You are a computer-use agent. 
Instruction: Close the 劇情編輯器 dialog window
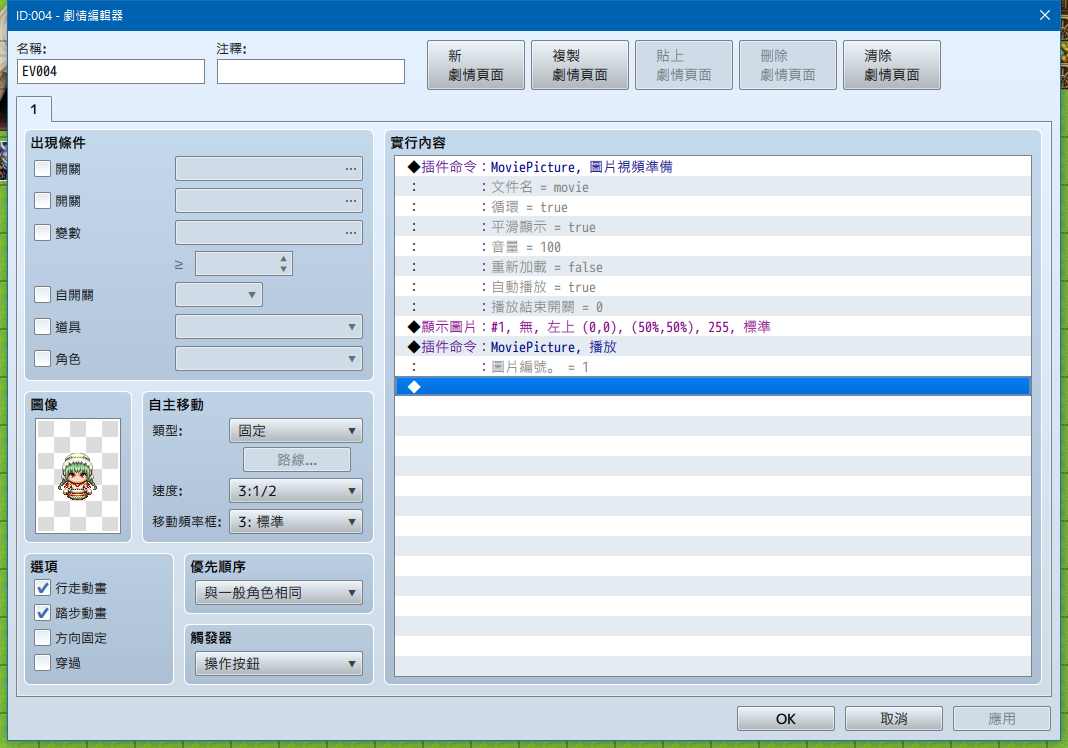pos(1045,15)
